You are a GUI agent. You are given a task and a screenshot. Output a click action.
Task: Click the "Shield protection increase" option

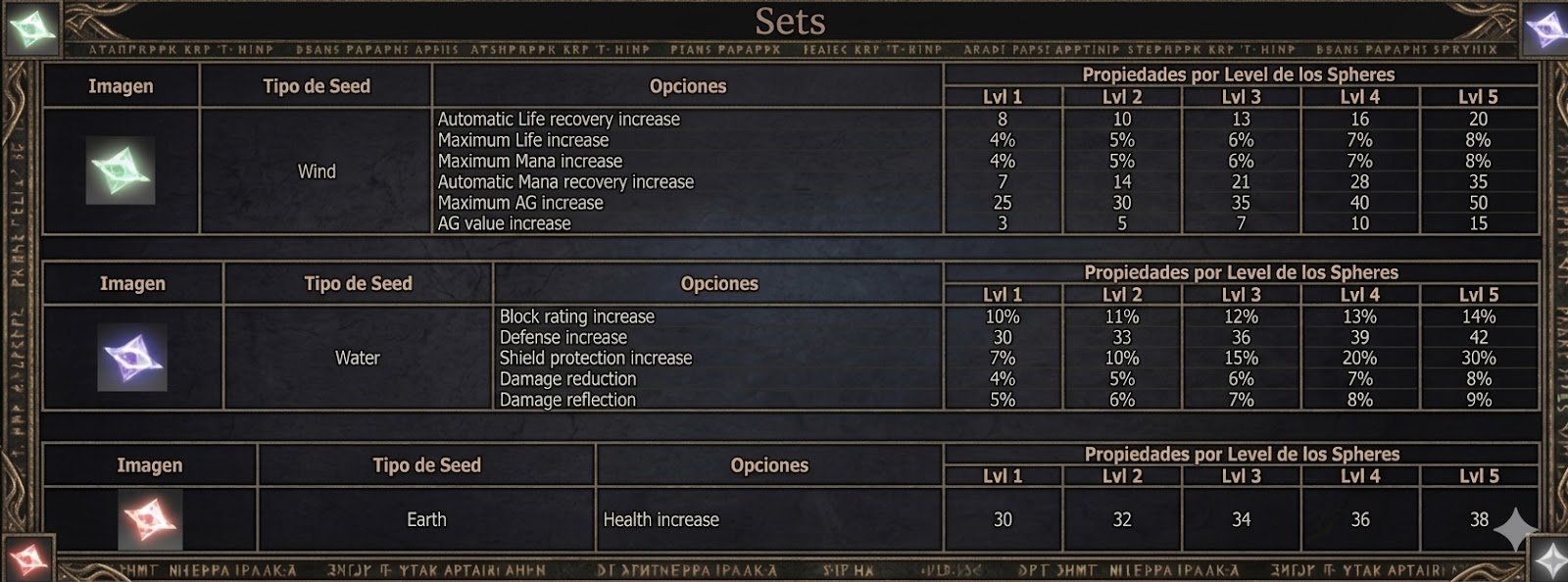coord(596,358)
